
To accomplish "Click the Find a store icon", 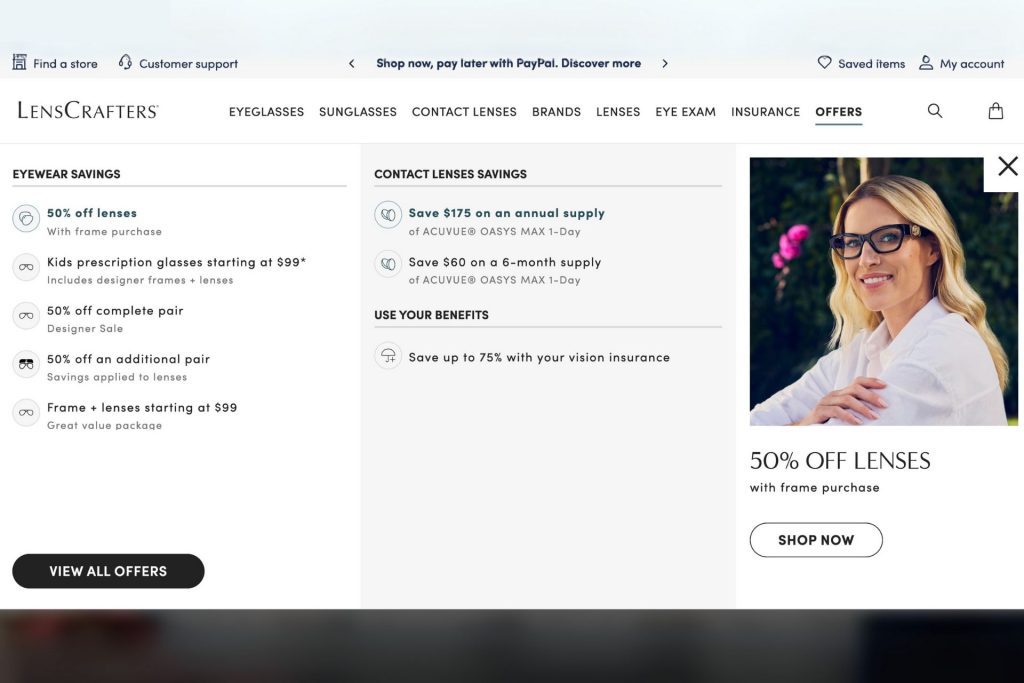I will pos(18,62).
